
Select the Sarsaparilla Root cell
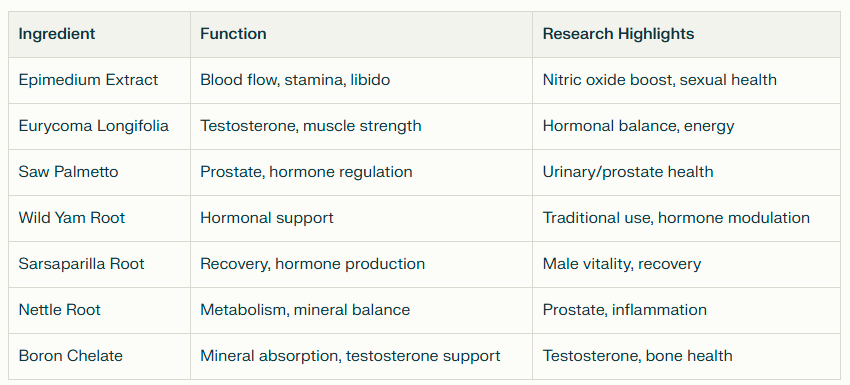point(99,264)
